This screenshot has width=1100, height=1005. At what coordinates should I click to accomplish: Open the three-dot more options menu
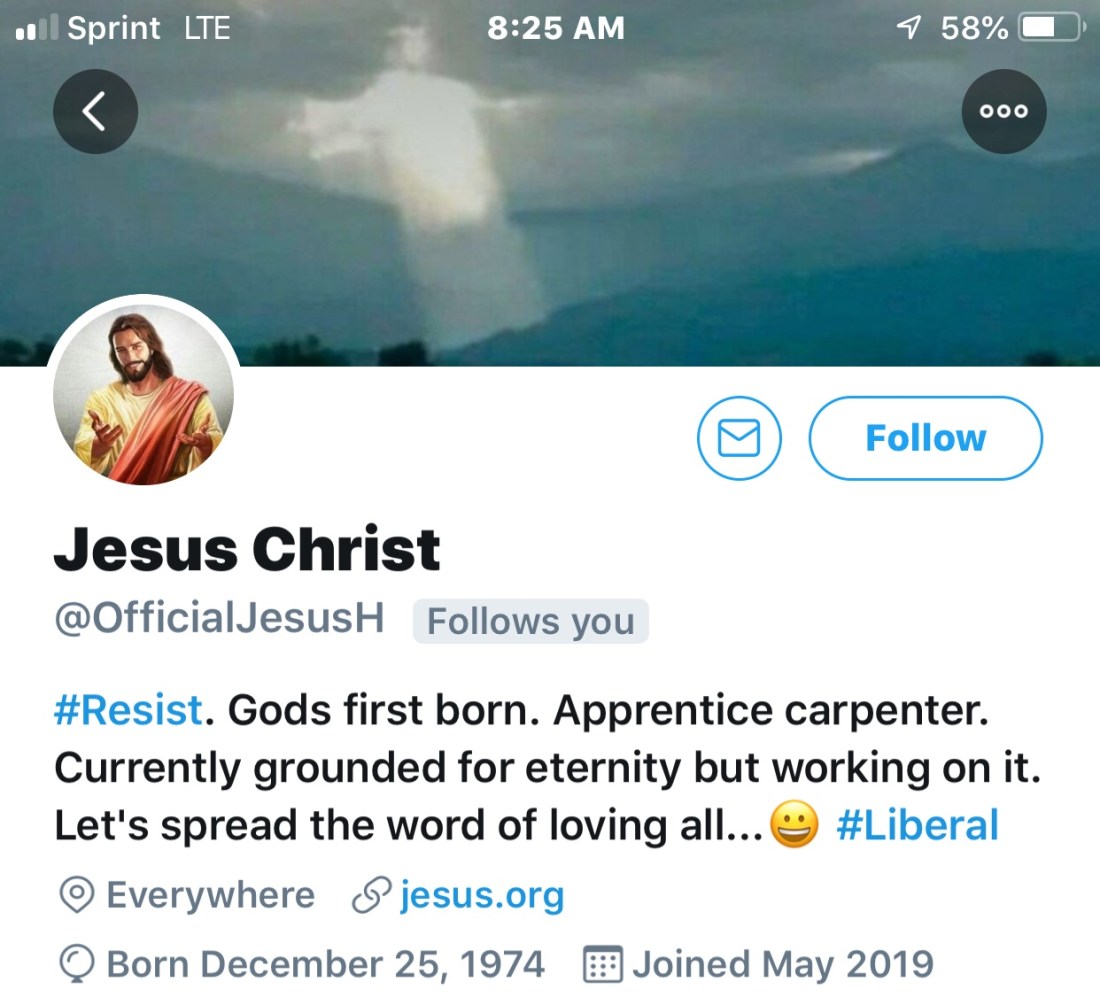point(1004,112)
